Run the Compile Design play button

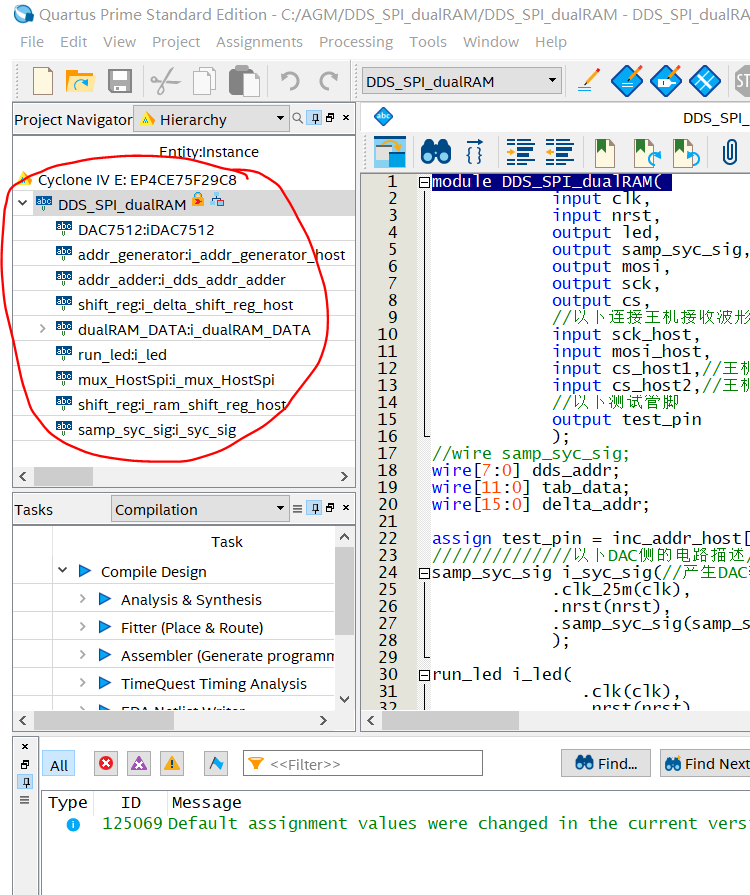[85, 571]
